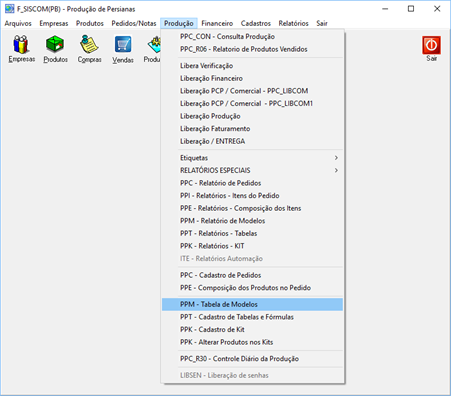Open the Empresas menu

(54, 23)
